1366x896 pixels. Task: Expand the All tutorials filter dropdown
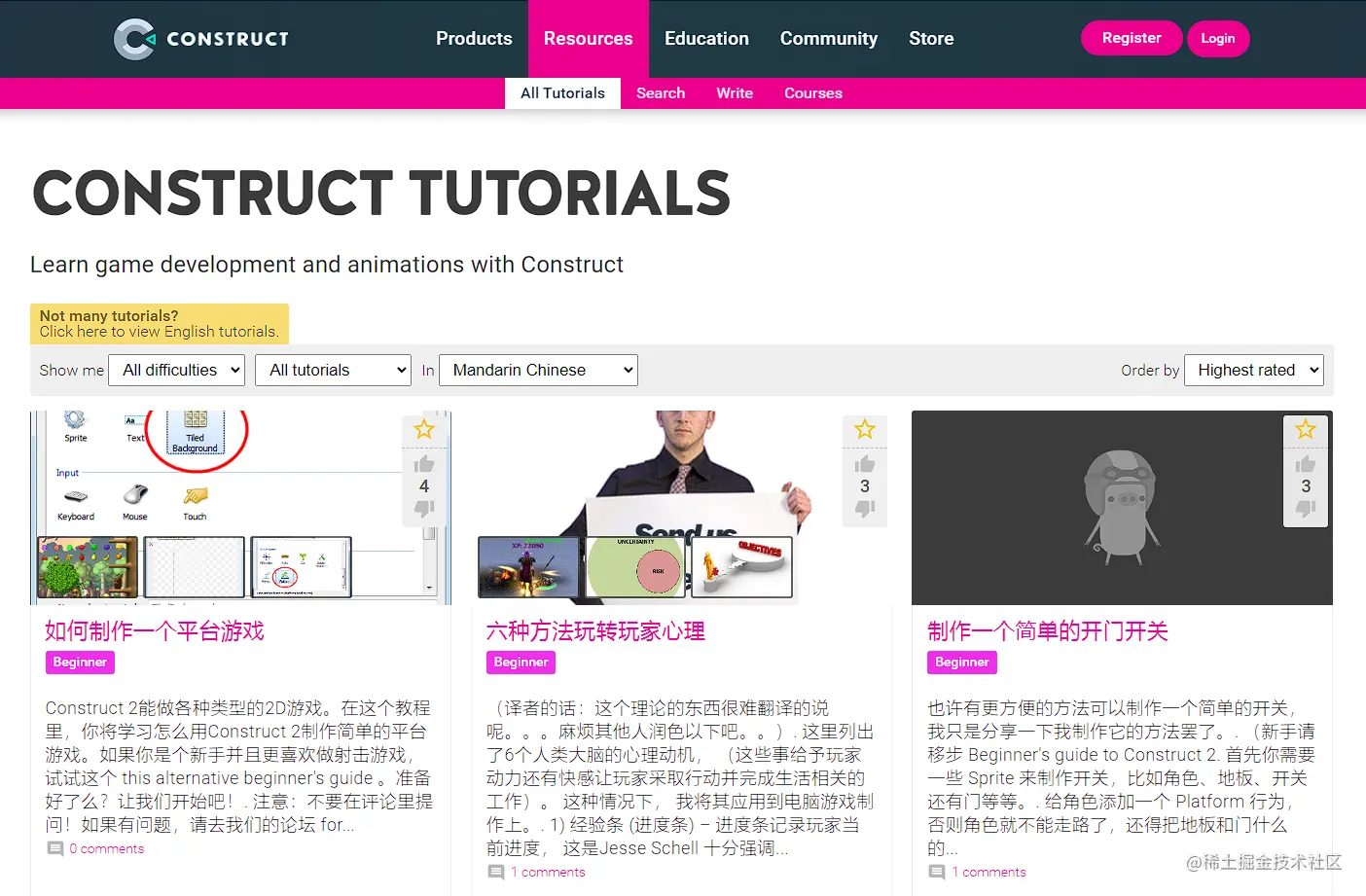333,370
